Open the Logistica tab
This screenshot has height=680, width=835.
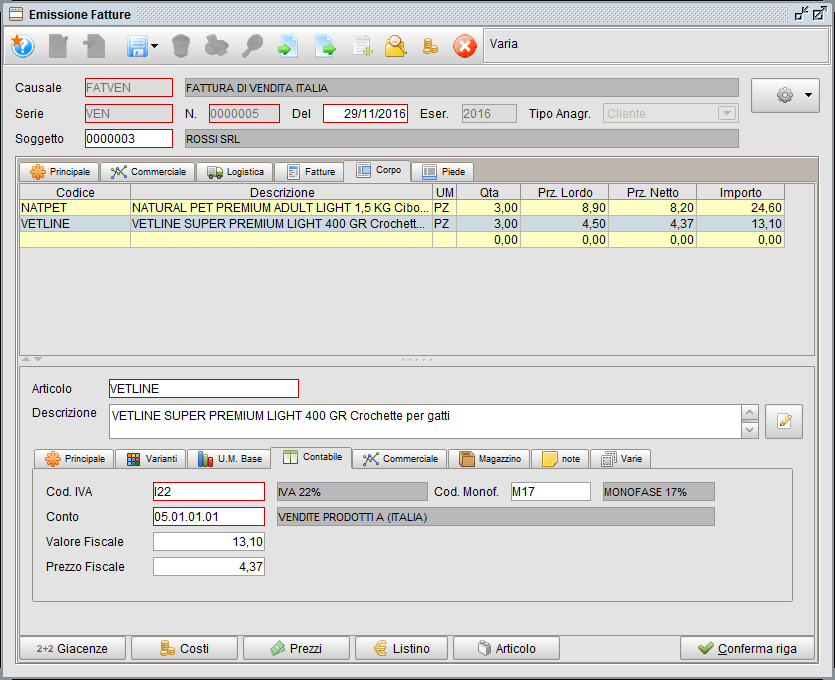[235, 172]
